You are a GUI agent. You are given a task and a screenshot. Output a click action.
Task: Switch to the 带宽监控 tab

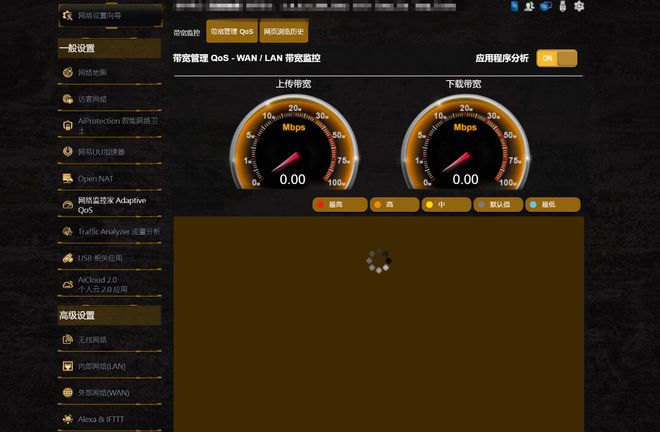click(x=187, y=33)
